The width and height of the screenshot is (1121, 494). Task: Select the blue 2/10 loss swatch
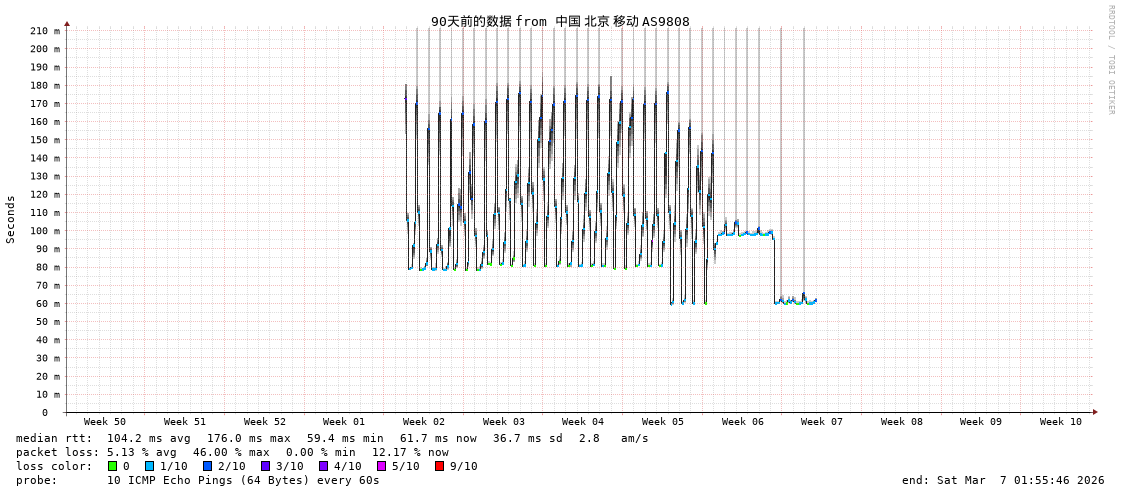[x=207, y=466]
